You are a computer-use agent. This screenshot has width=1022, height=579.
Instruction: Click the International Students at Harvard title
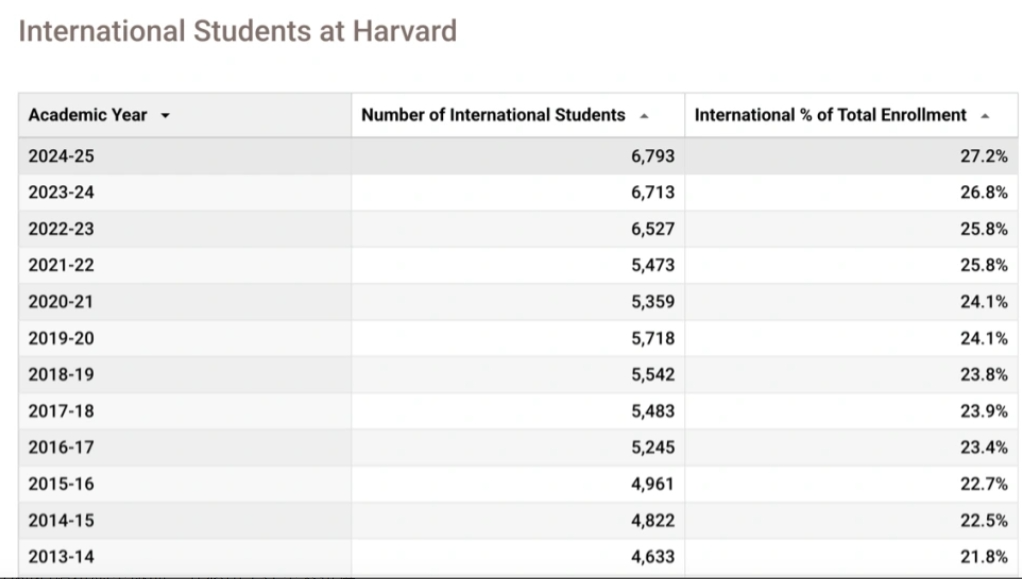tap(237, 31)
